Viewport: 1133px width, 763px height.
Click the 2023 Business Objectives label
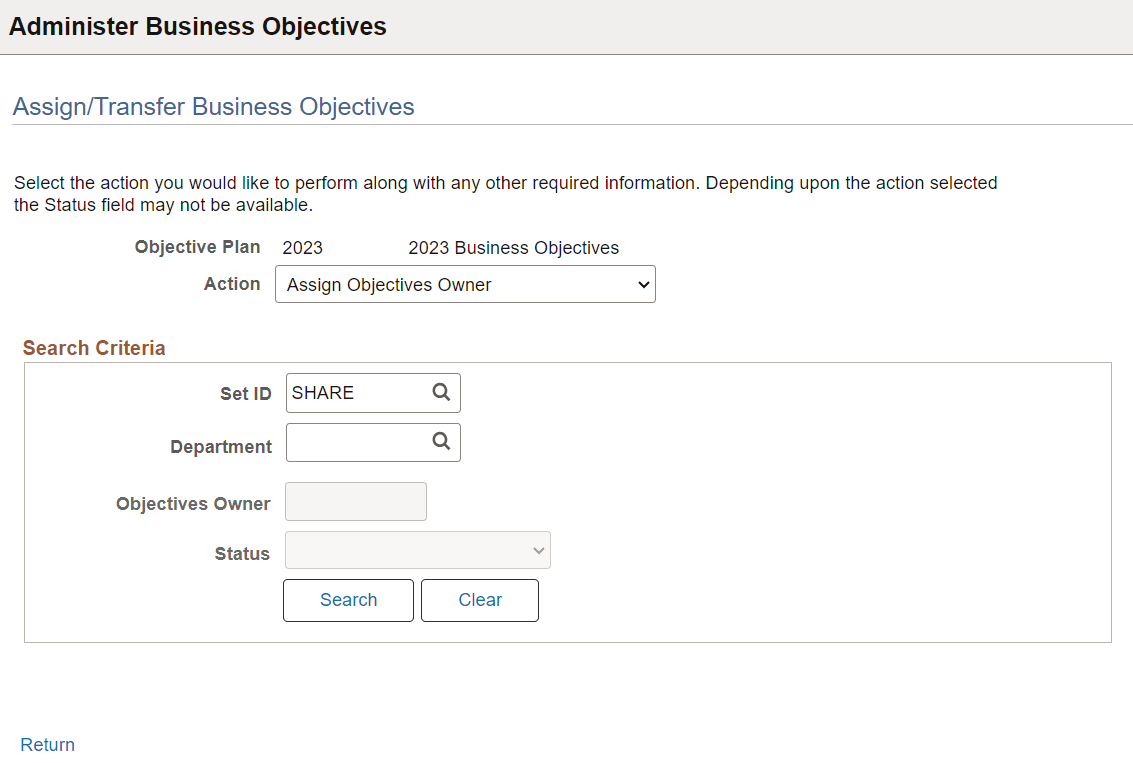[513, 247]
